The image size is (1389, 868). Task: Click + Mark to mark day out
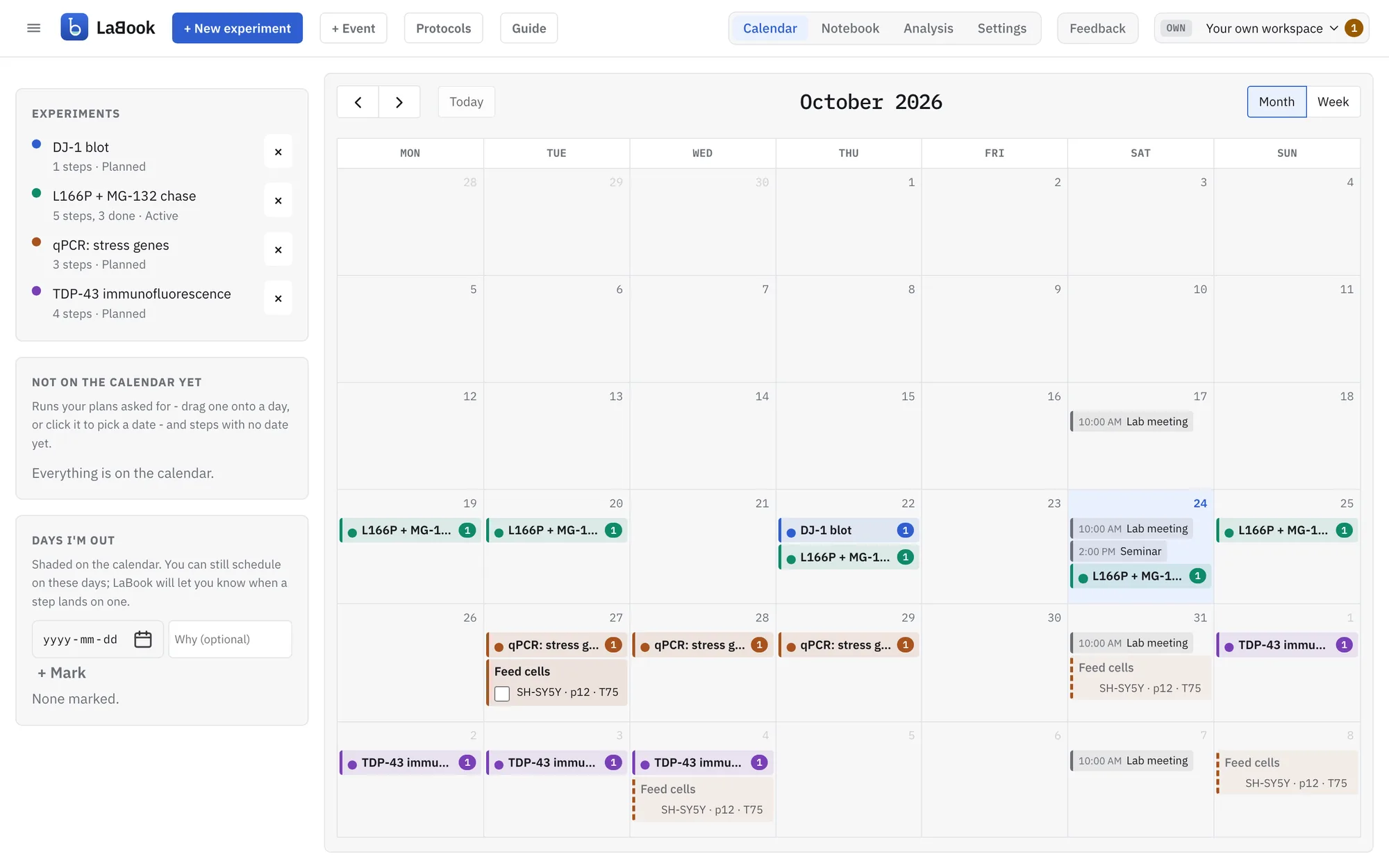(61, 673)
